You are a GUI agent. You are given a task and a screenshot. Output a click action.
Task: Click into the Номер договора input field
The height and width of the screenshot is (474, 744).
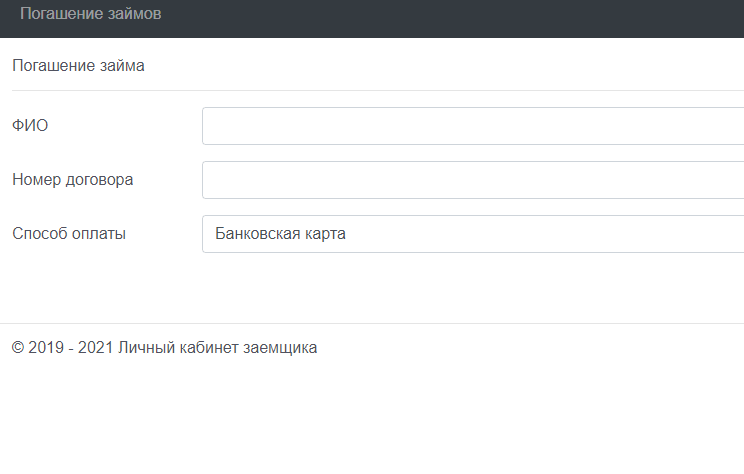pyautogui.click(x=472, y=180)
